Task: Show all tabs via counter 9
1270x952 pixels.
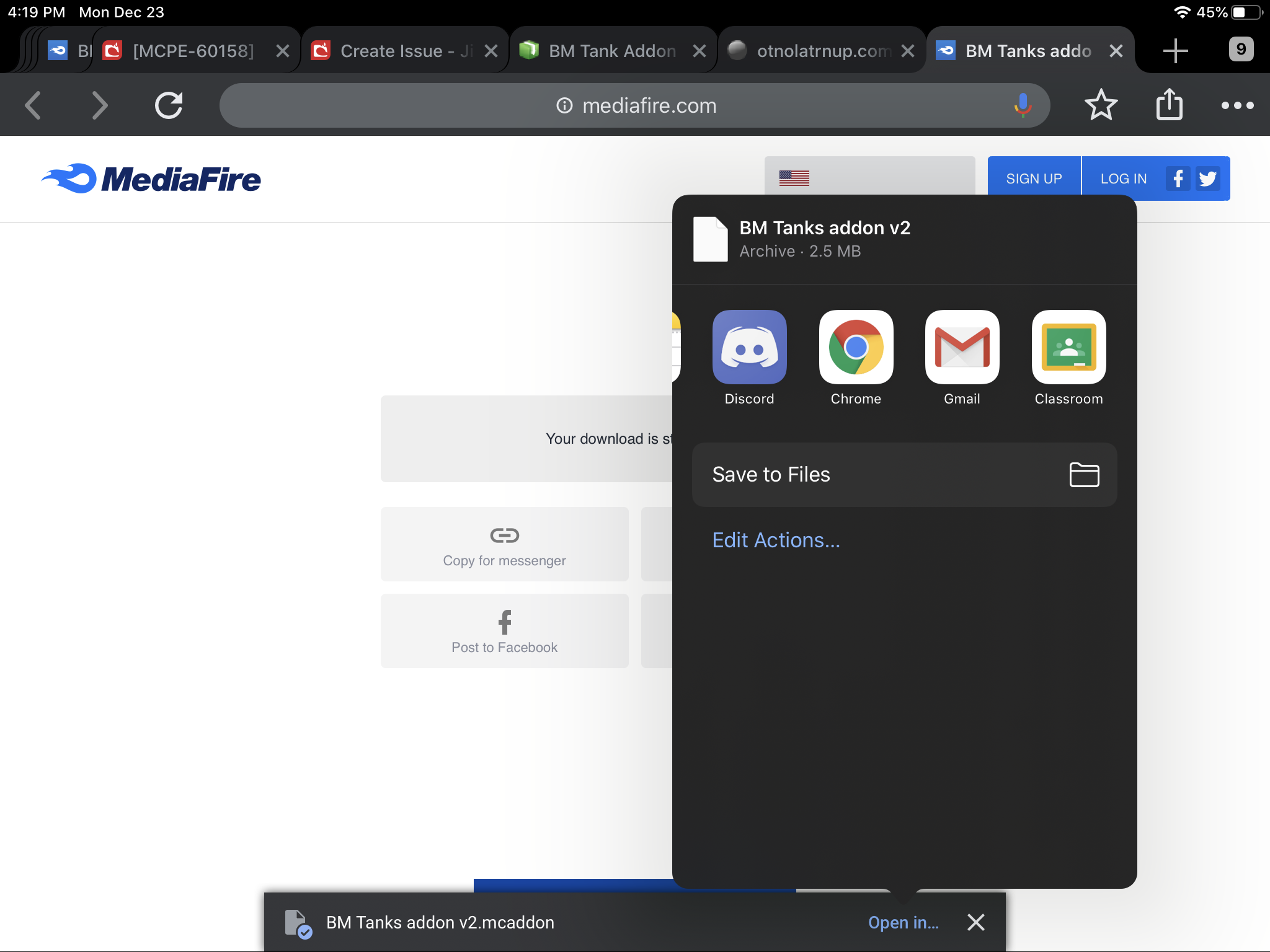Action: point(1241,50)
